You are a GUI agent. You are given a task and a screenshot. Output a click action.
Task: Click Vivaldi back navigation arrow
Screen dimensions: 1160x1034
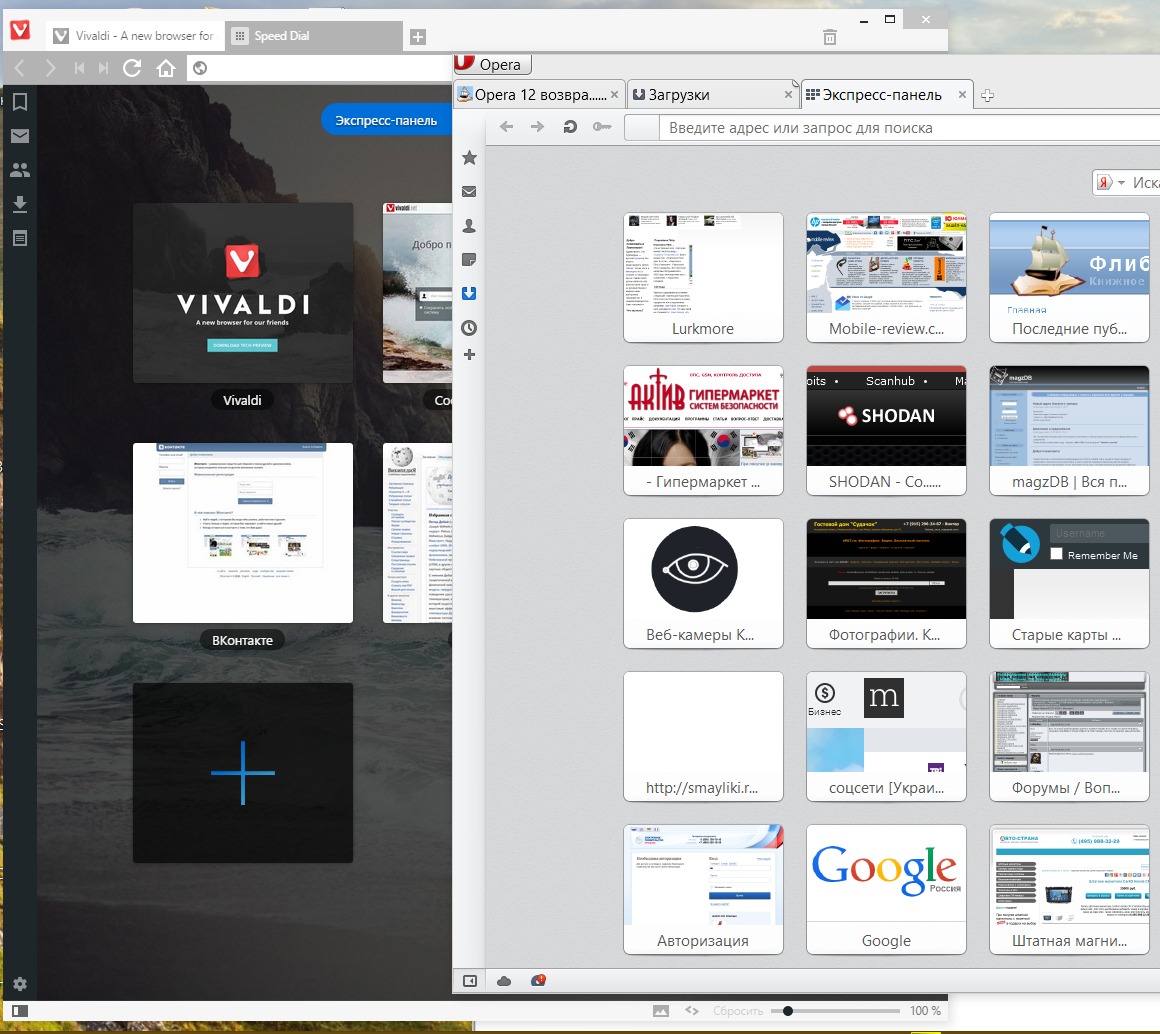click(20, 68)
